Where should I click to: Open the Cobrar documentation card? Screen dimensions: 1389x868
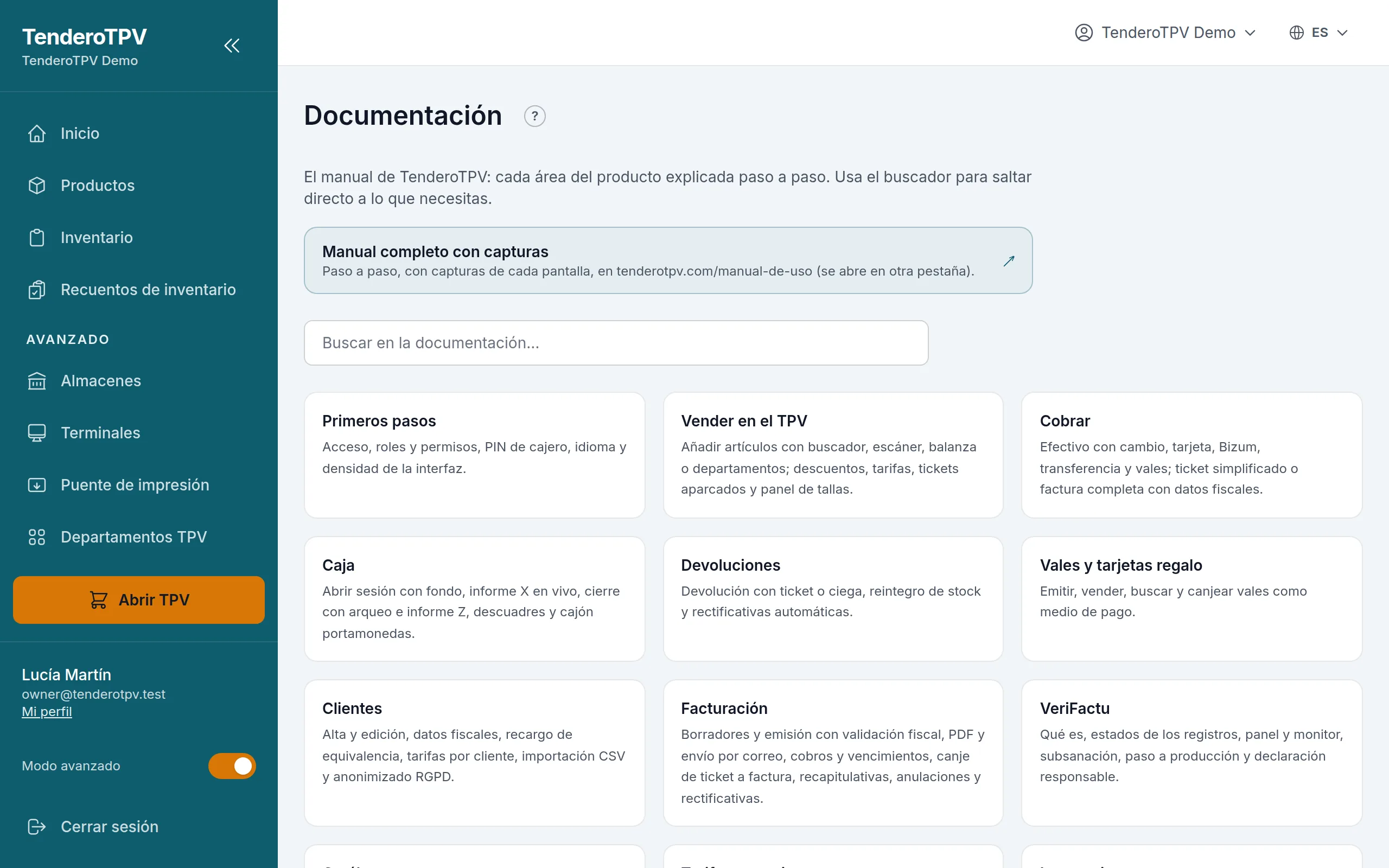pyautogui.click(x=1192, y=455)
